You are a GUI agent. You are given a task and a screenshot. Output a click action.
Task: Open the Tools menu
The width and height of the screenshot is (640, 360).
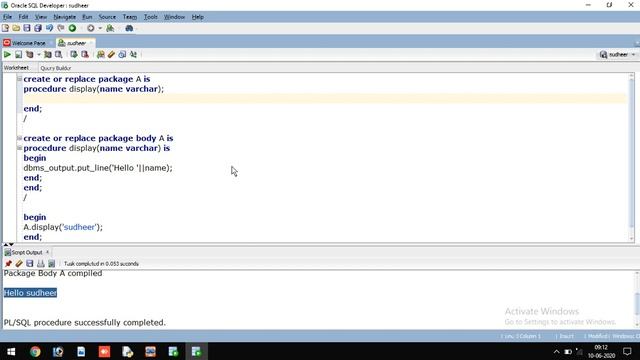[x=151, y=17]
